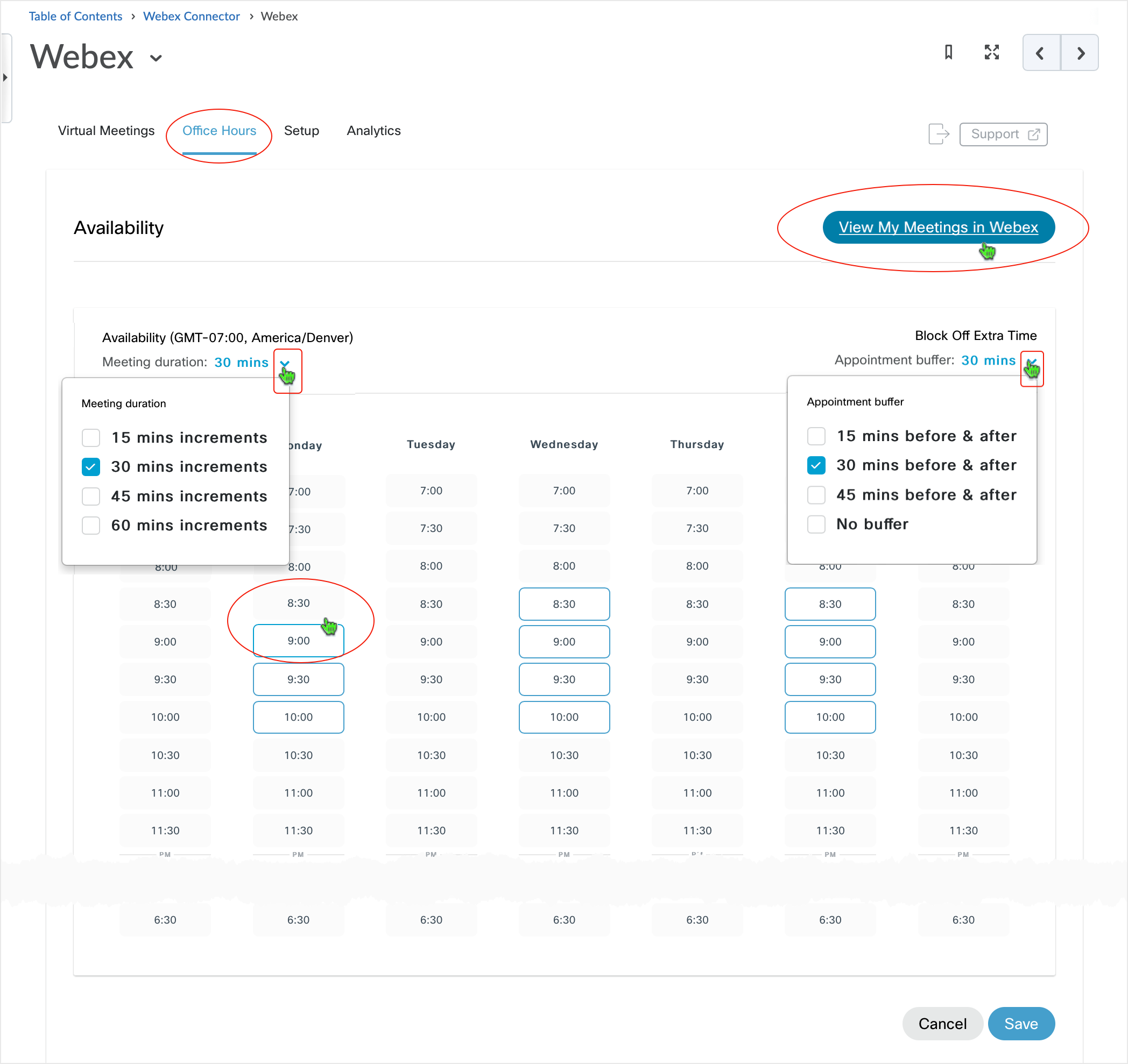Viewport: 1128px width, 1064px height.
Task: Click View My Meetings in Webex
Action: (x=939, y=228)
